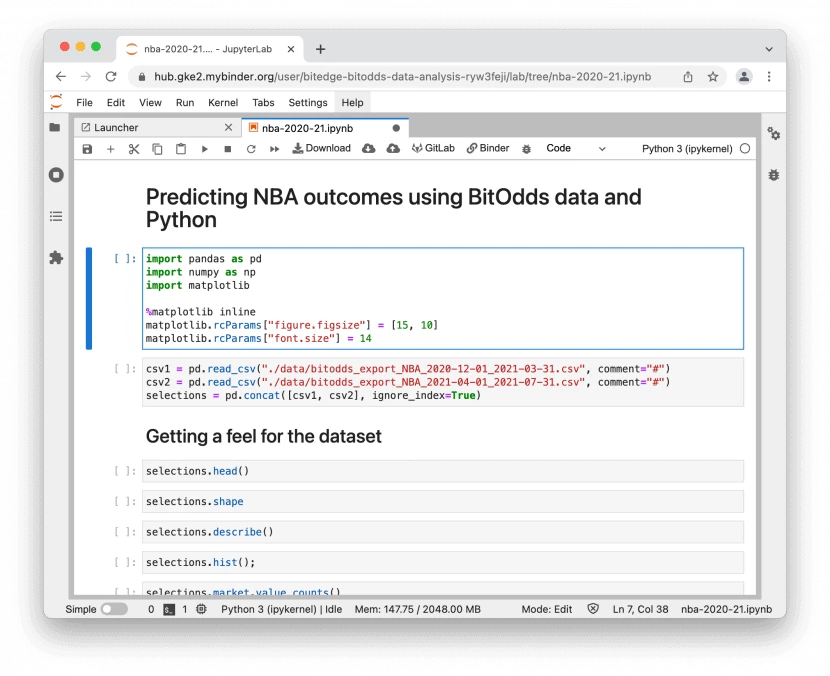Select the selections.hist(); cell
The width and height of the screenshot is (830, 676).
tap(443, 562)
